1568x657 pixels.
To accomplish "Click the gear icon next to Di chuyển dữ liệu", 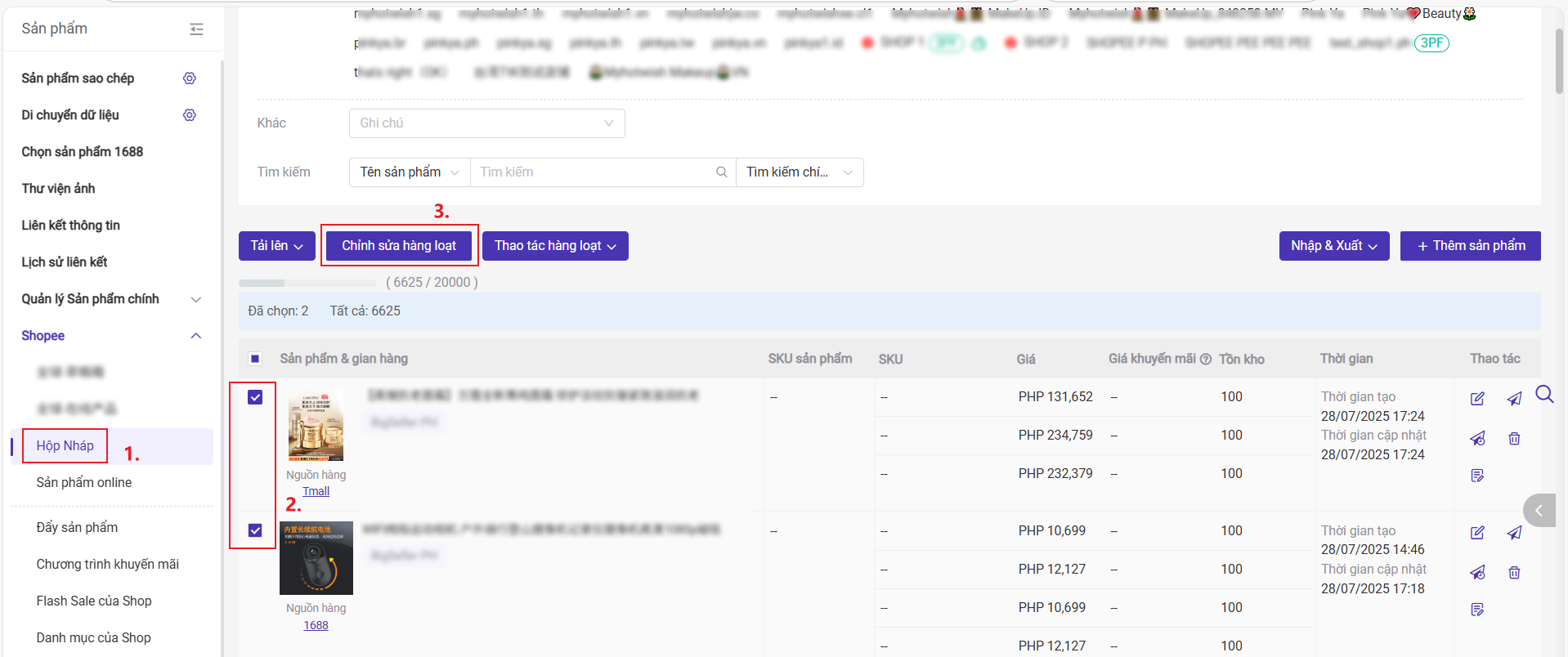I will [190, 115].
